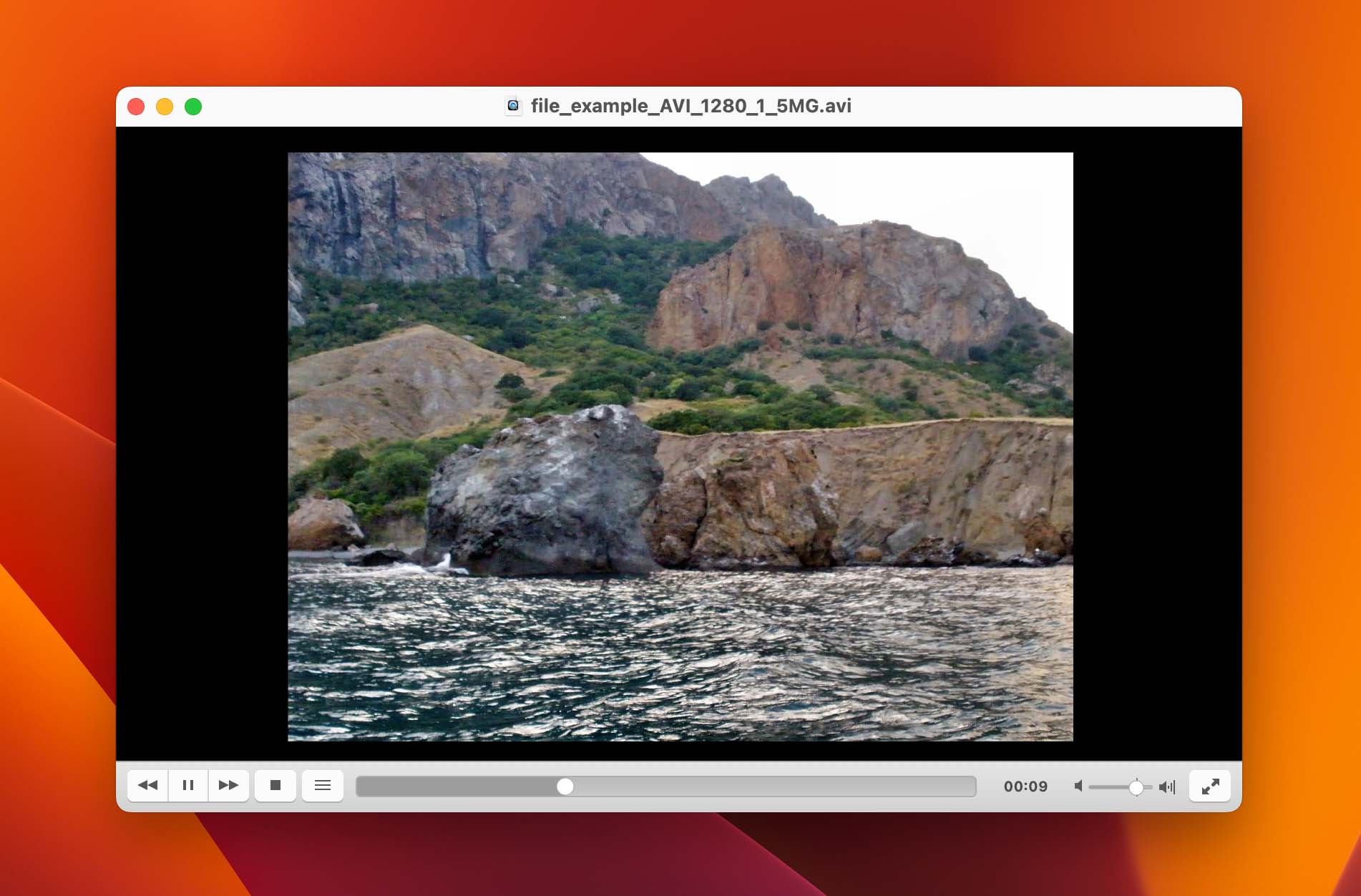Minimize the VLC window
Viewport: 1361px width, 896px height.
[165, 107]
